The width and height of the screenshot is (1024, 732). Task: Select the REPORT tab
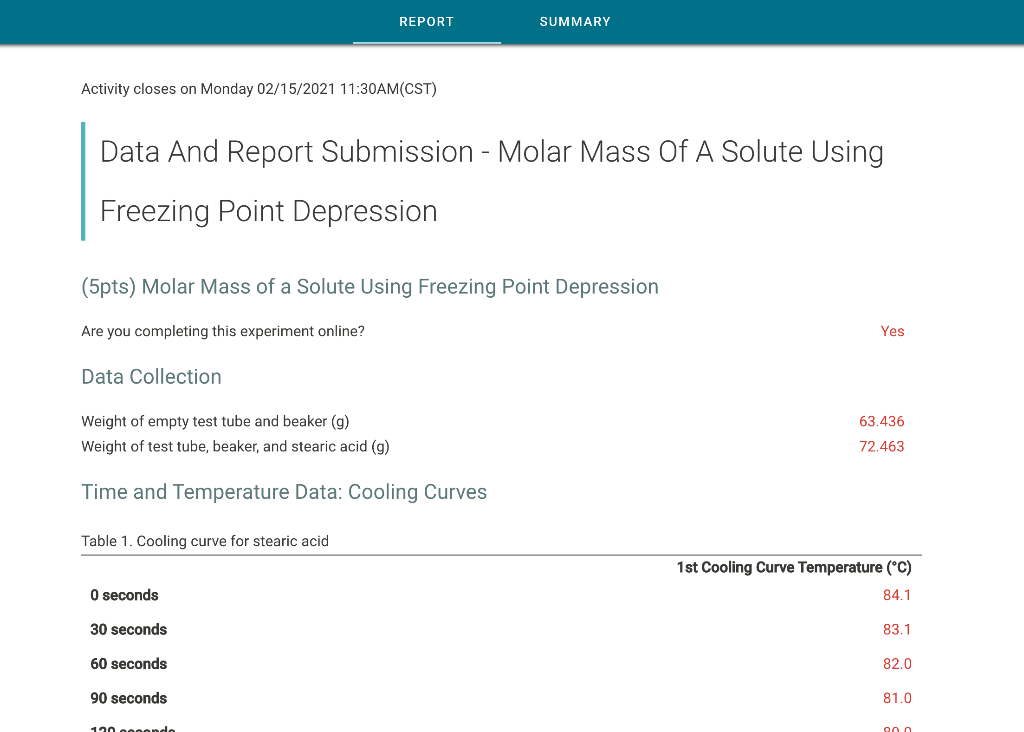pos(426,21)
